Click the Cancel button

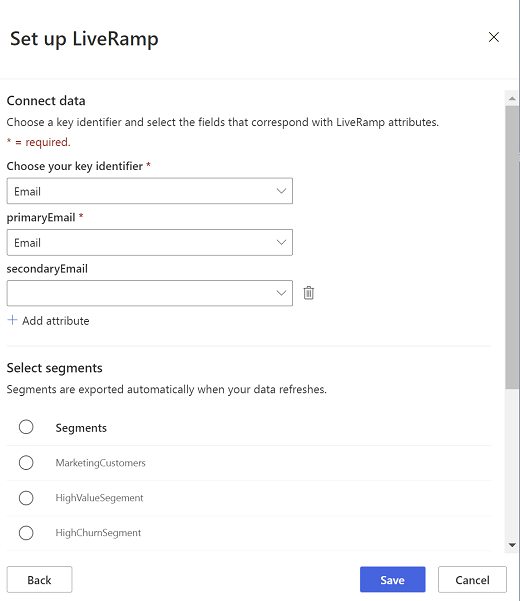point(472,580)
